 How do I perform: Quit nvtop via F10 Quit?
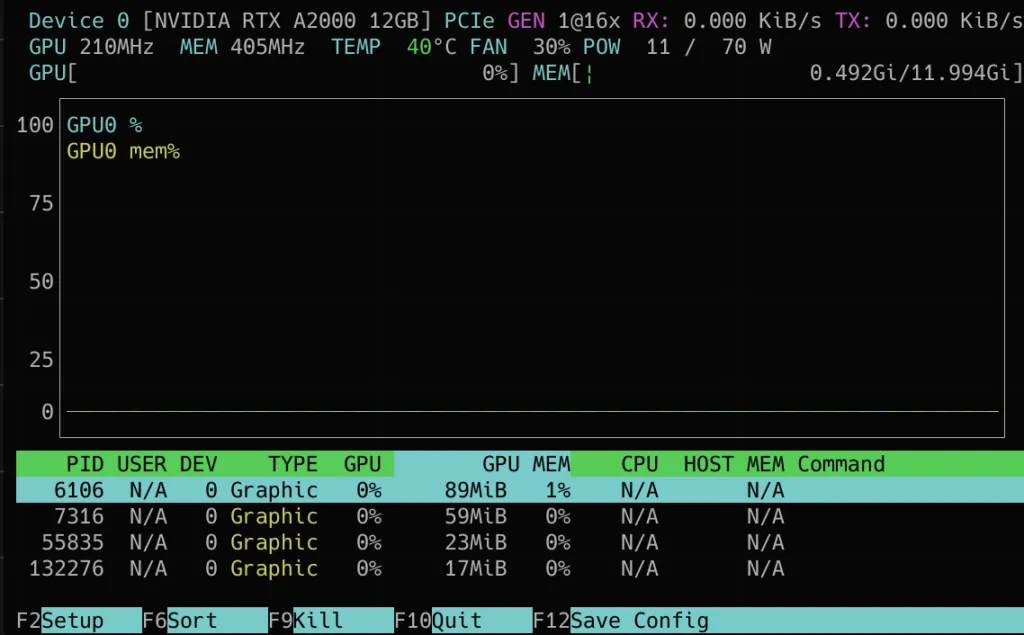coord(464,620)
